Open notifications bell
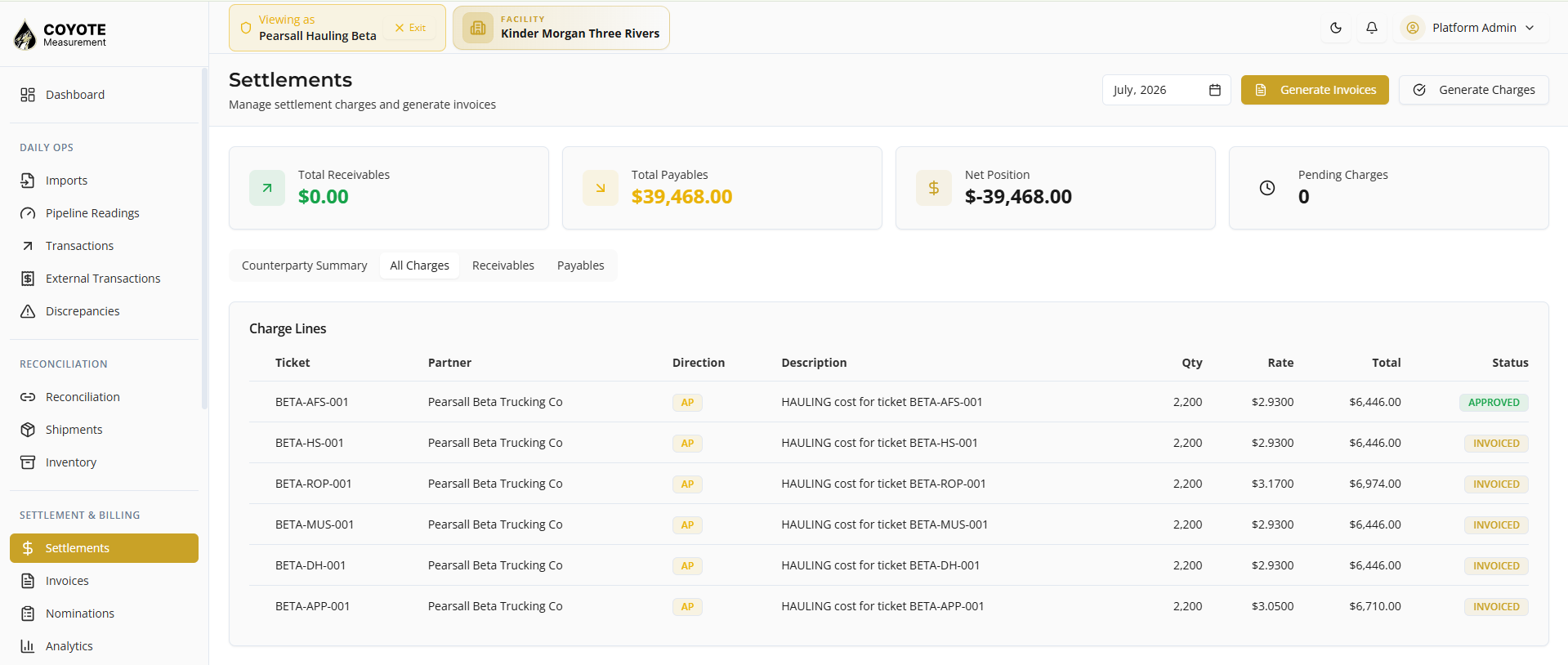 coord(1372,28)
